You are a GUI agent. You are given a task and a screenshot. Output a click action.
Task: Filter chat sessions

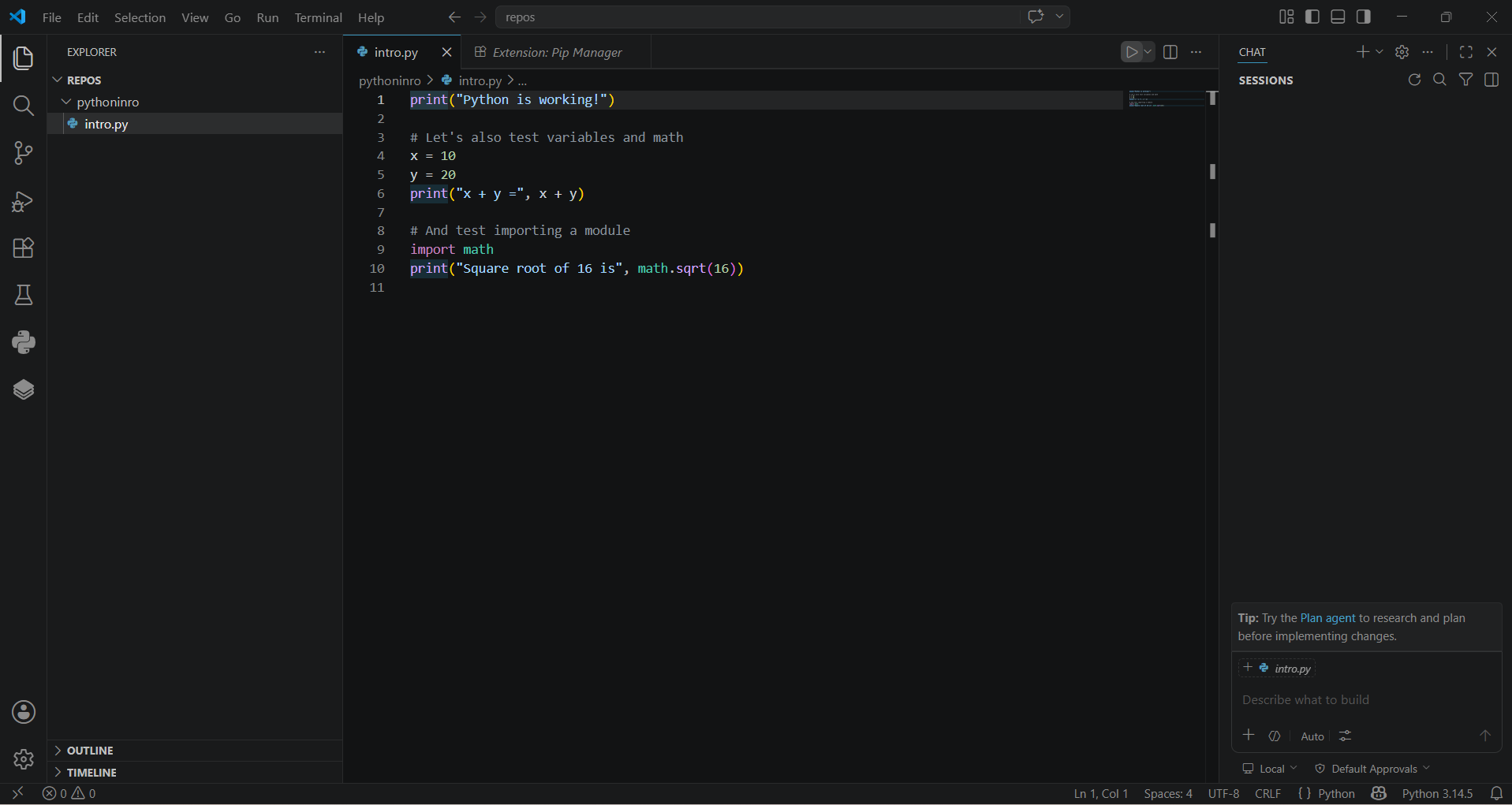click(x=1465, y=80)
